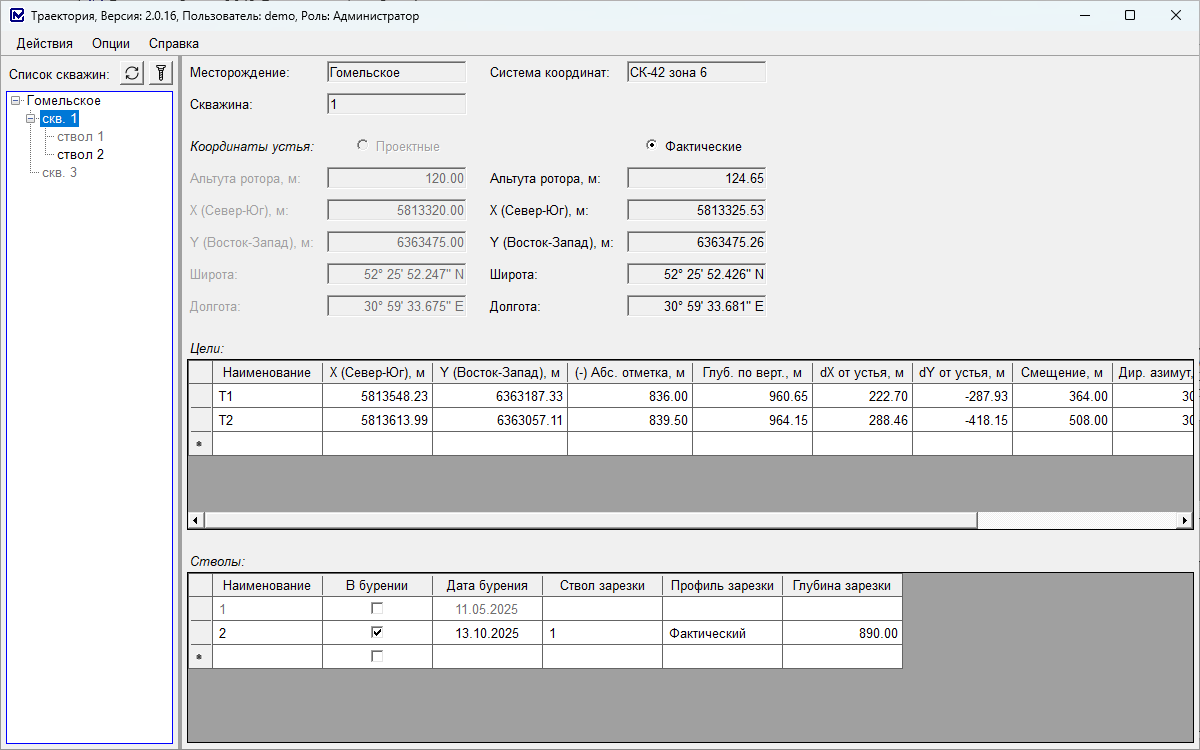Click the Смещение, м column header
Image resolution: width=1200 pixels, height=750 pixels.
(1061, 372)
